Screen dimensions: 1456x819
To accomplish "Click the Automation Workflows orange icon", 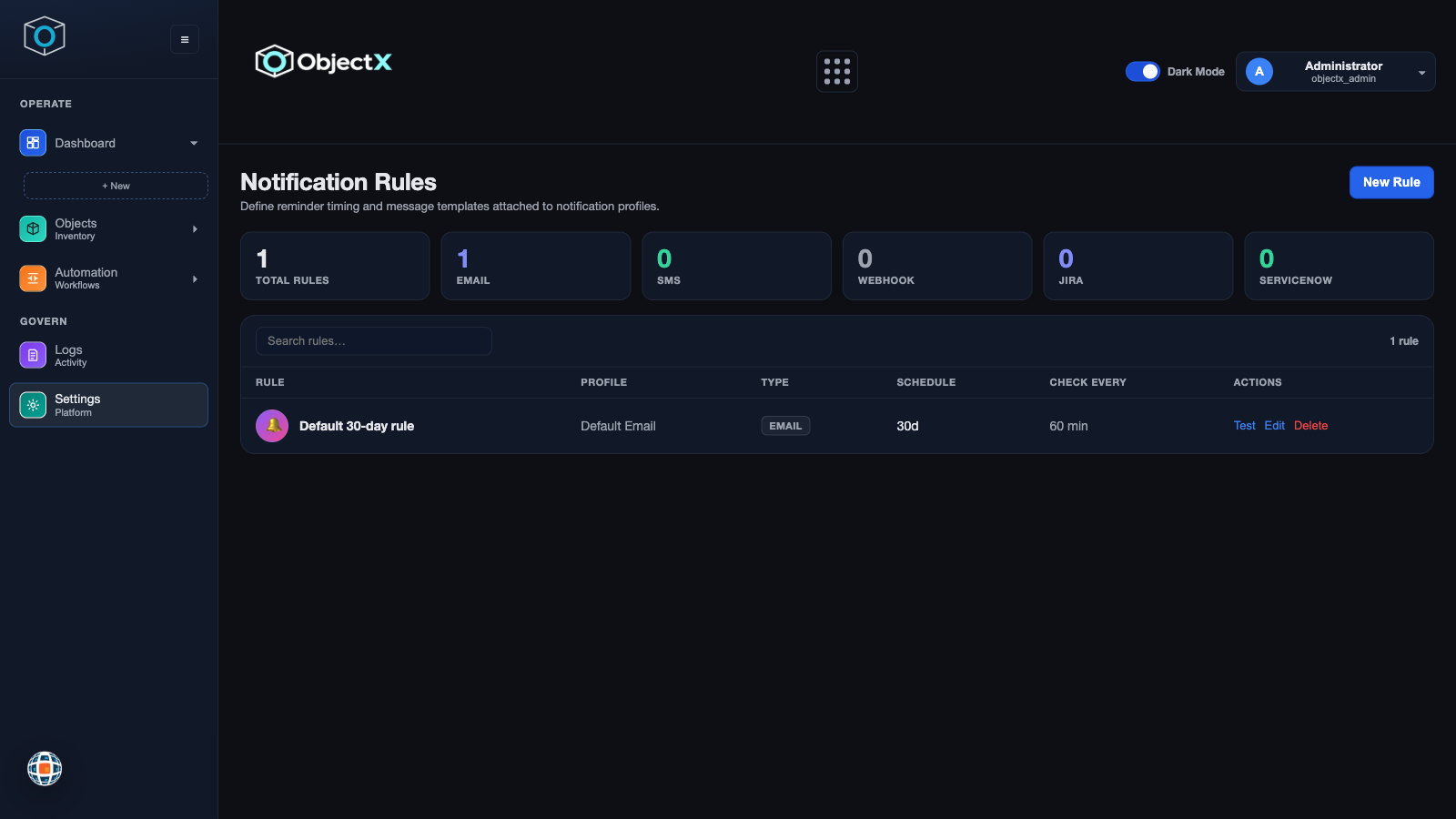I will (x=33, y=278).
